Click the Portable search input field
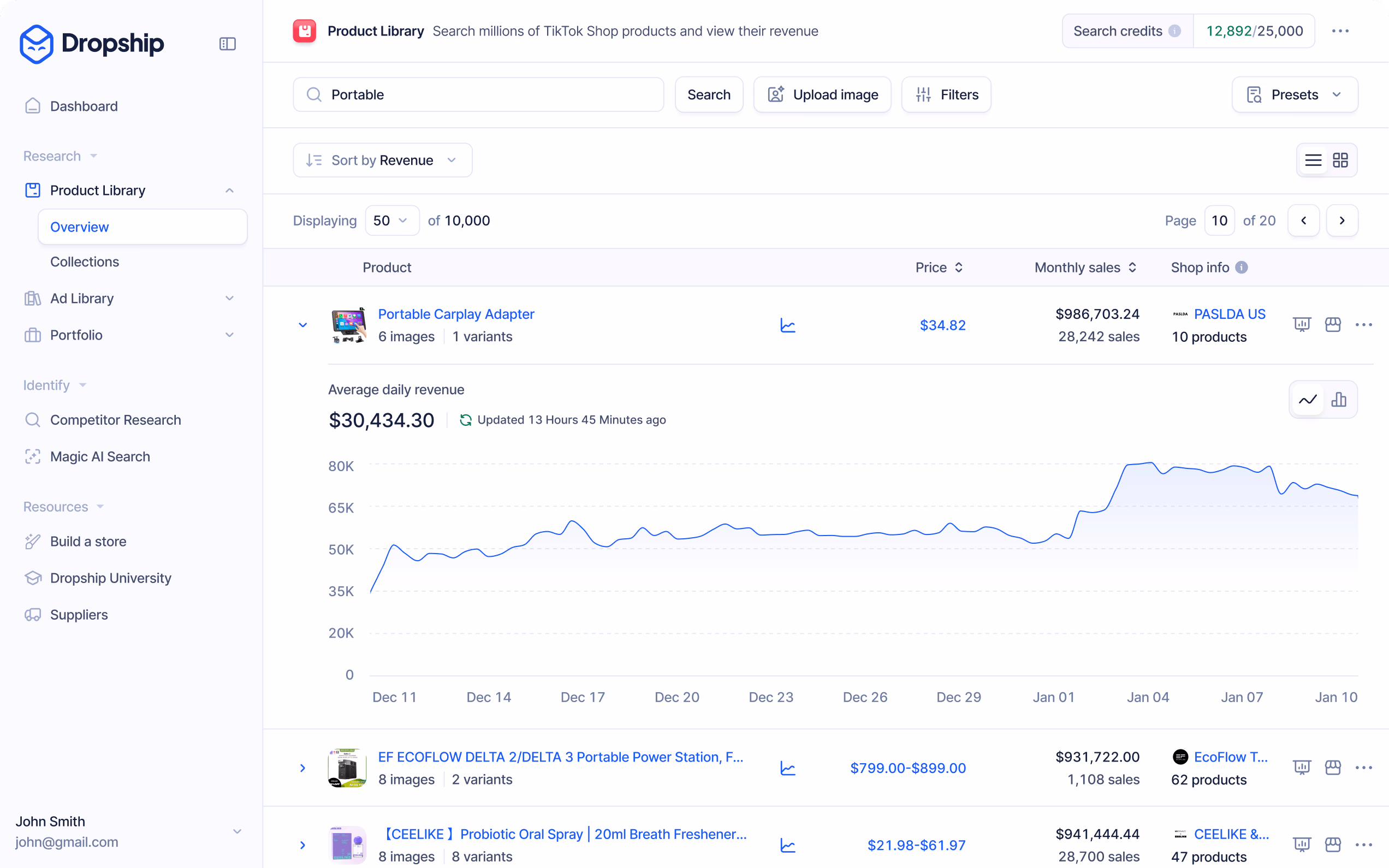Viewport: 1389px width, 868px height. pyautogui.click(x=488, y=95)
